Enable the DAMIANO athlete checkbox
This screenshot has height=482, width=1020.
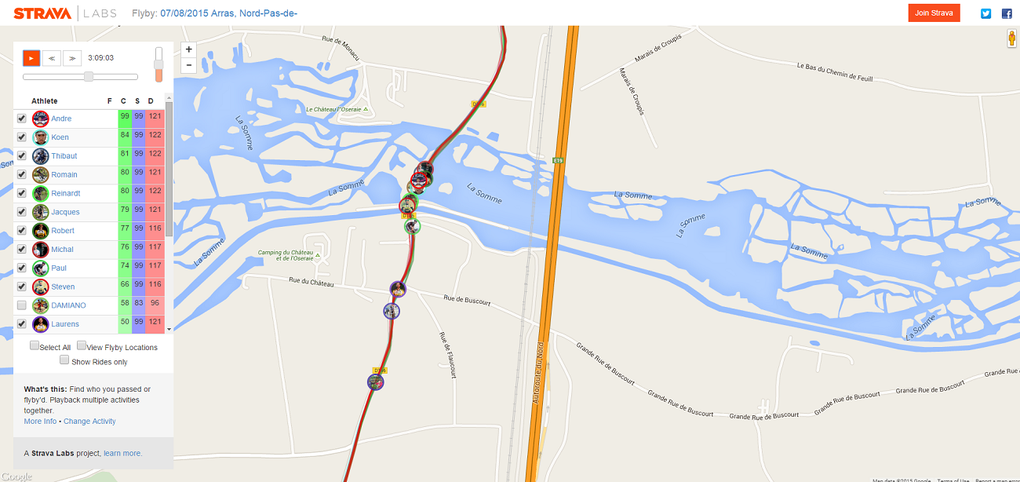pyautogui.click(x=21, y=305)
